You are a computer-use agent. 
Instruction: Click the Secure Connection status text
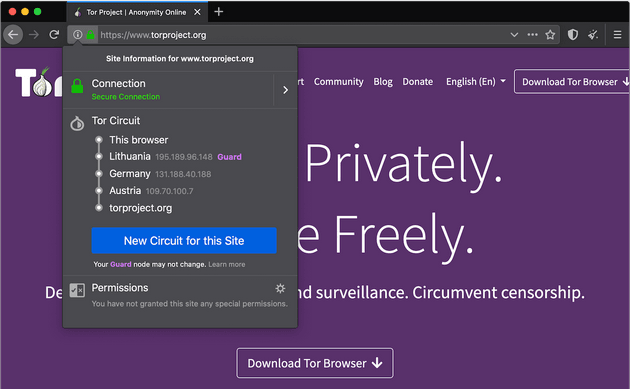pos(126,97)
